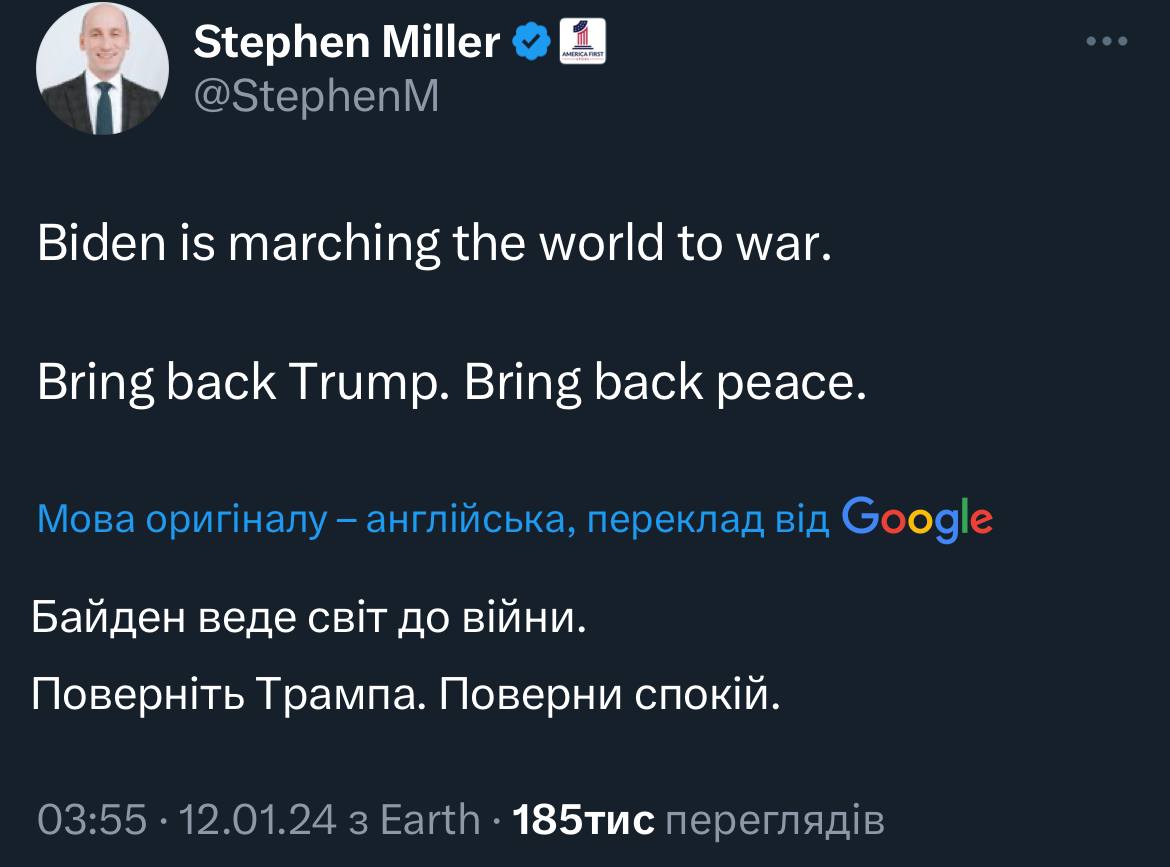Image resolution: width=1170 pixels, height=867 pixels.
Task: Click translated line "Байден веде світ до війни."
Action: pyautogui.click(x=308, y=620)
